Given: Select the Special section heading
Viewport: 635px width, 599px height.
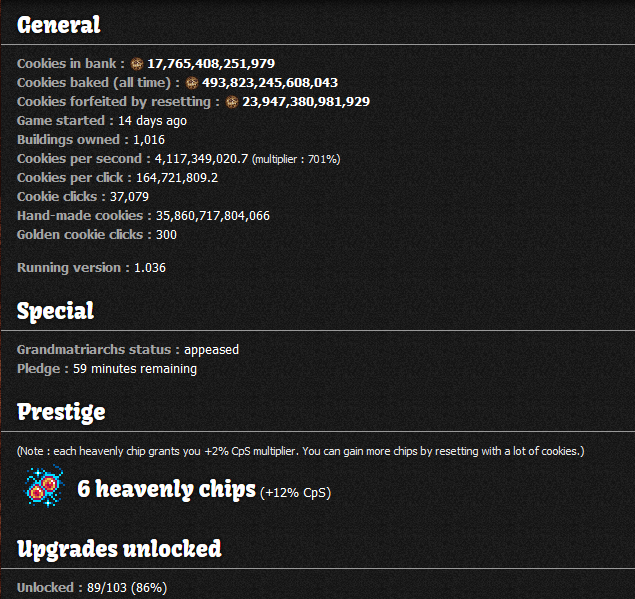Looking at the screenshot, I should (x=55, y=311).
